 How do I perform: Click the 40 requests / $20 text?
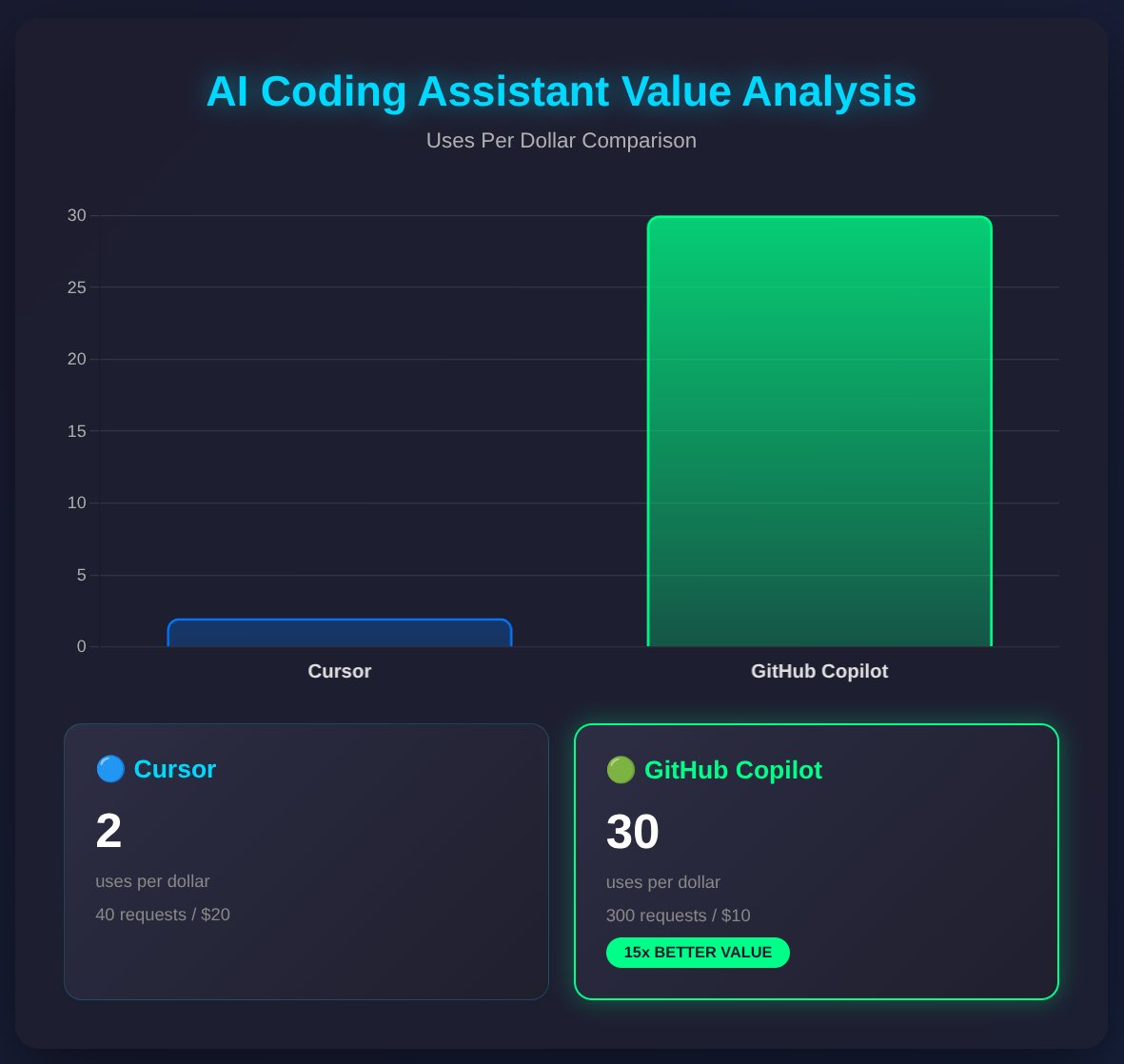[163, 915]
